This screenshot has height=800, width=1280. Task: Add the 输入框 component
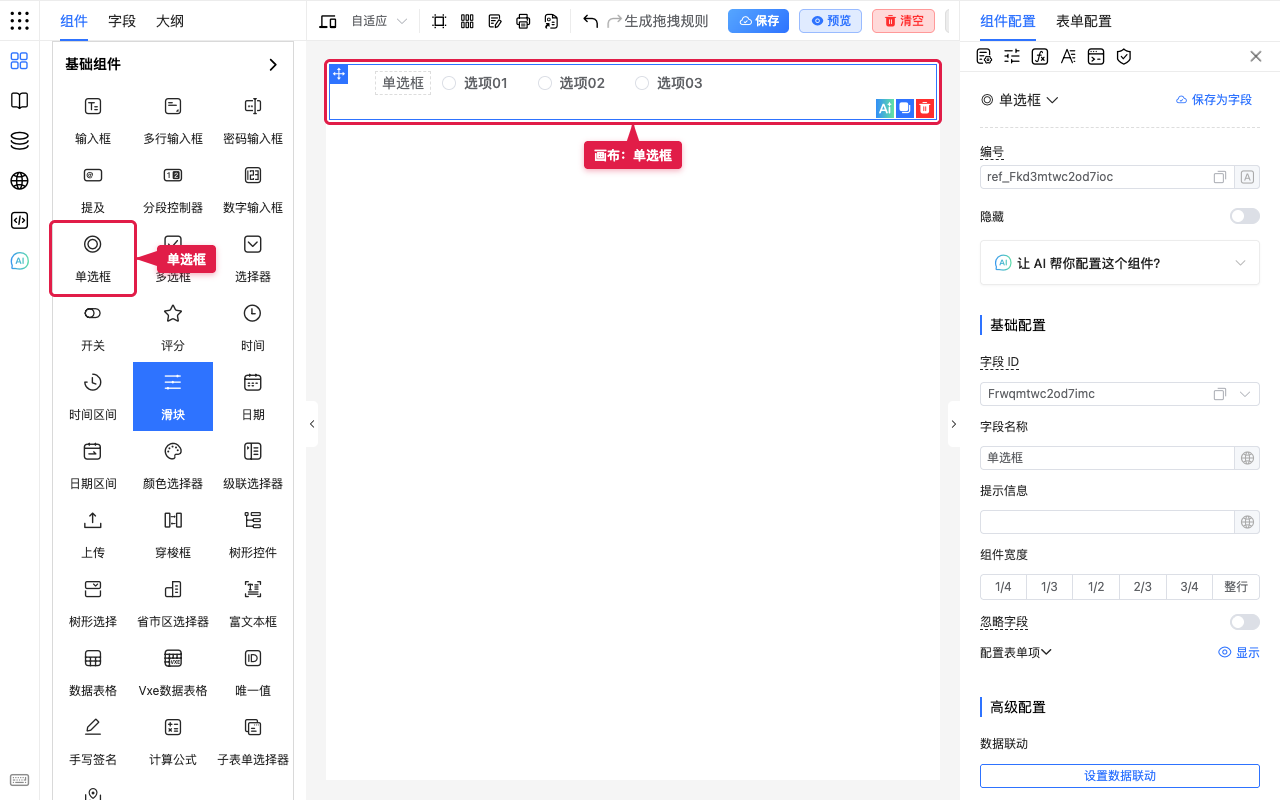(x=93, y=120)
